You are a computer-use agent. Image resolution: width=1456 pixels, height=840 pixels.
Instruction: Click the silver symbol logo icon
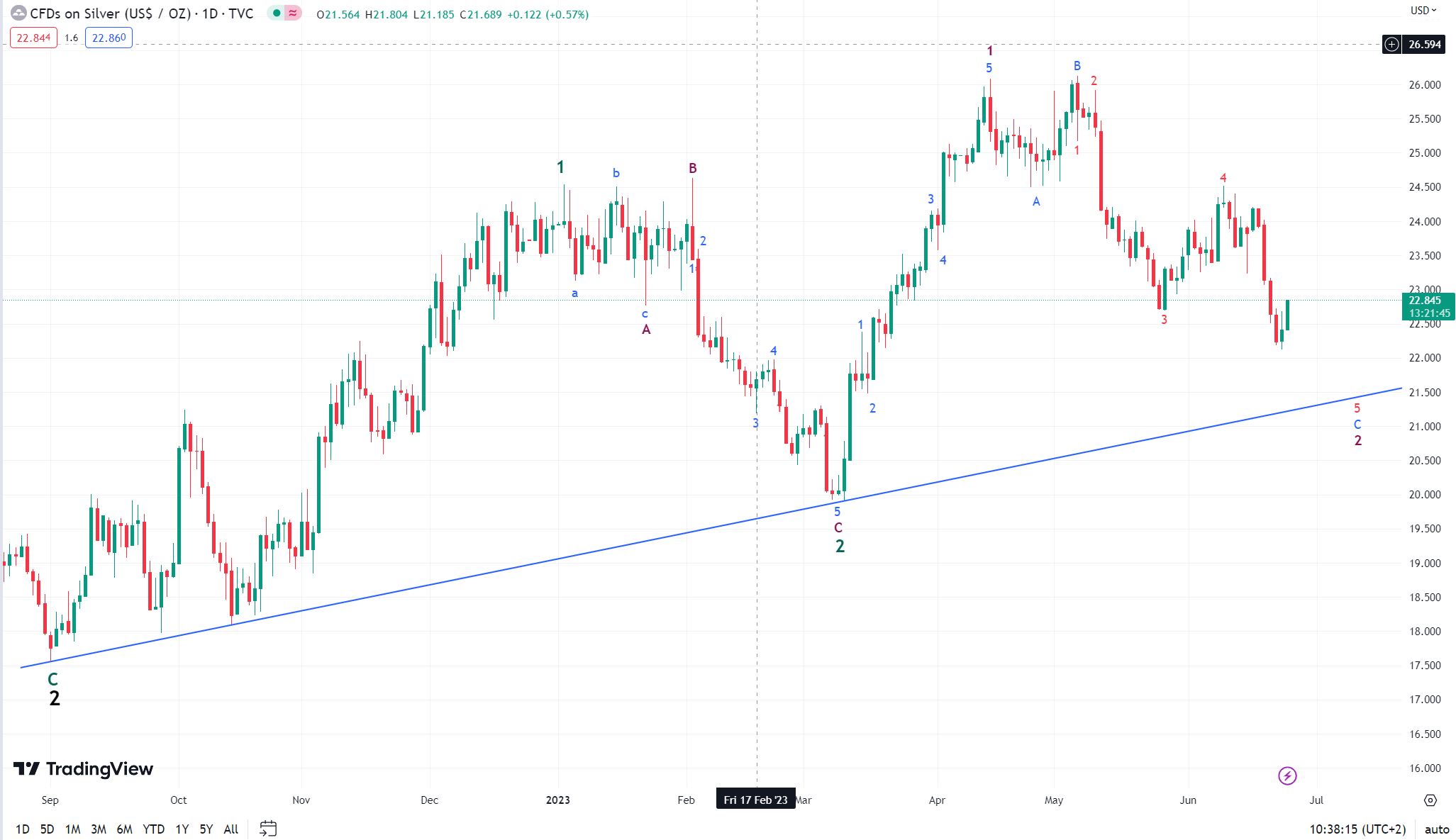(18, 13)
